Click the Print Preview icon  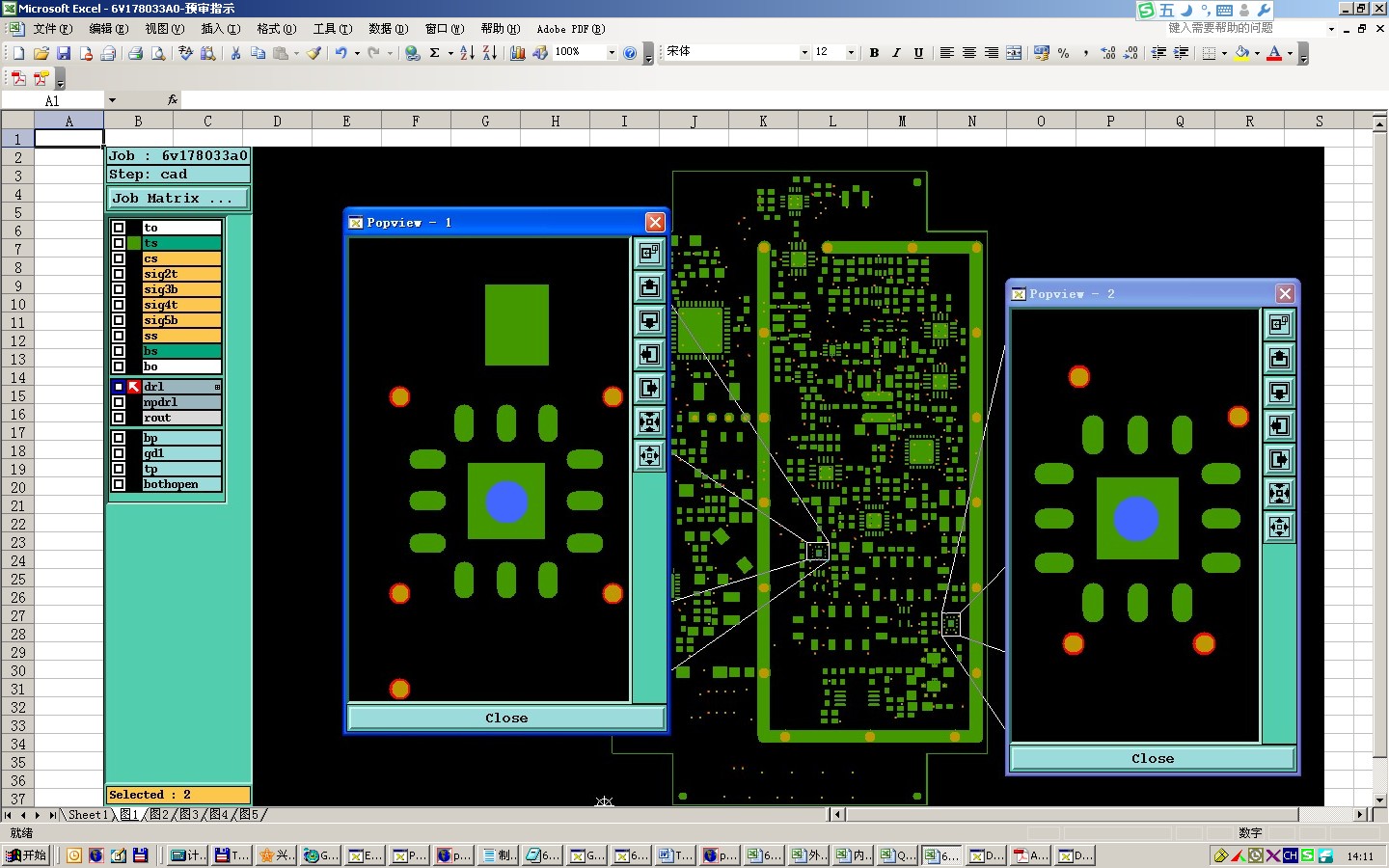[158, 53]
